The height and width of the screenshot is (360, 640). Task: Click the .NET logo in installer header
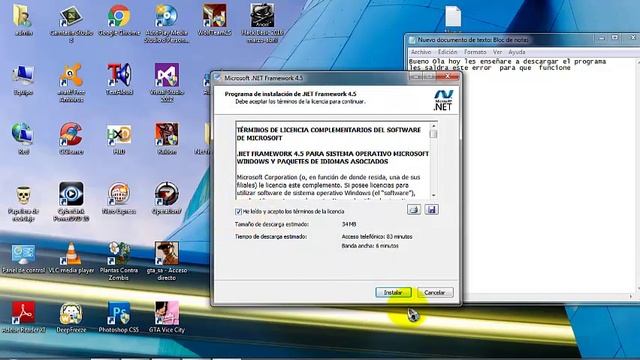(x=443, y=100)
